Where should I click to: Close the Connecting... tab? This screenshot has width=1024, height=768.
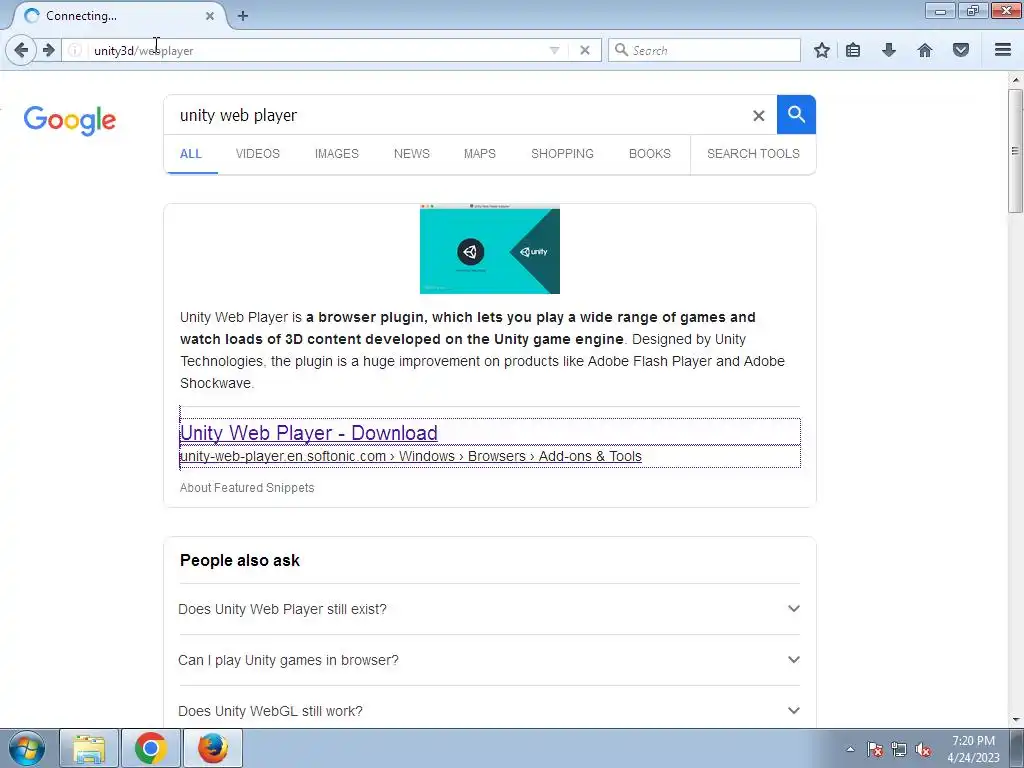(x=210, y=16)
